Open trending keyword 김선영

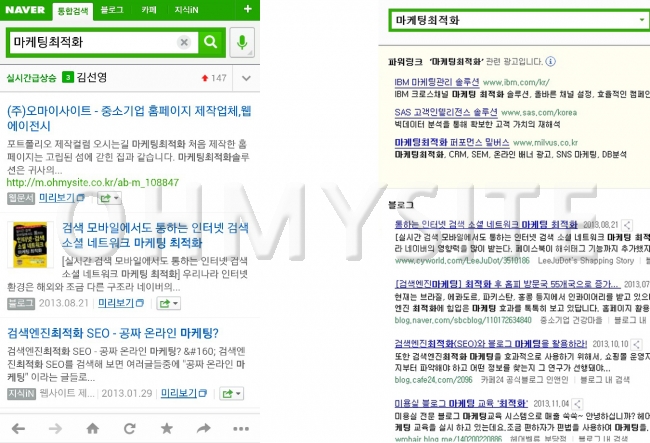[92, 77]
